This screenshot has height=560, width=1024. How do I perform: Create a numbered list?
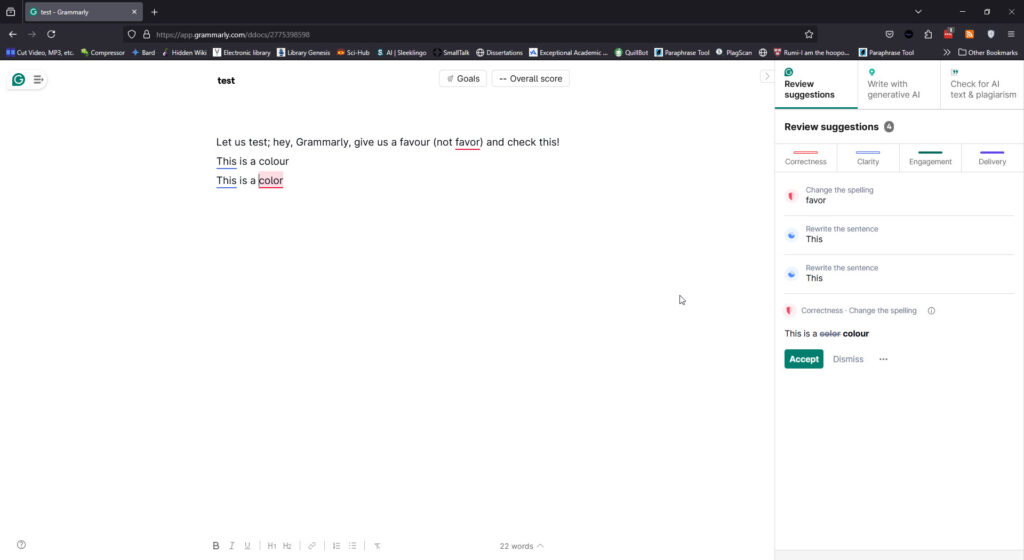coord(336,546)
